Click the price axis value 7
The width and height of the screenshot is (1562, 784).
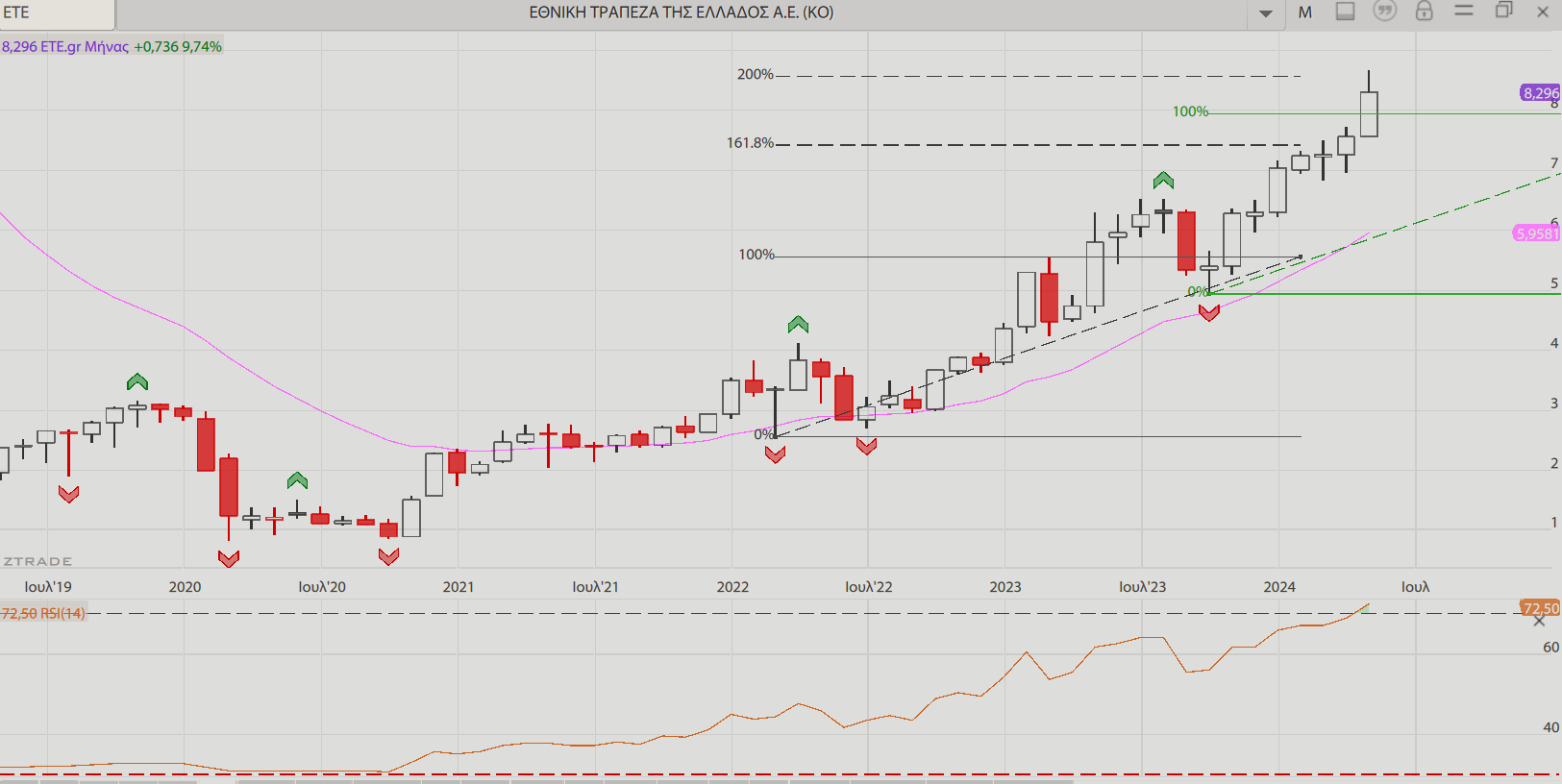(x=1554, y=163)
